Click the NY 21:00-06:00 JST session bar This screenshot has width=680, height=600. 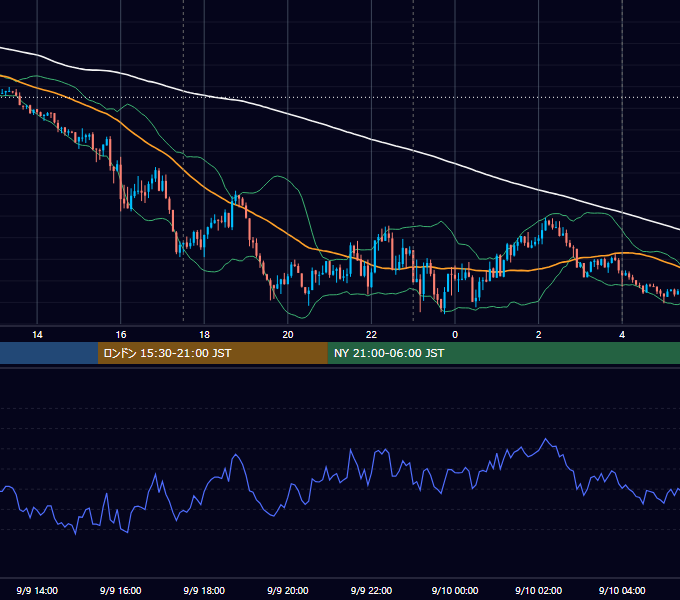click(x=503, y=353)
